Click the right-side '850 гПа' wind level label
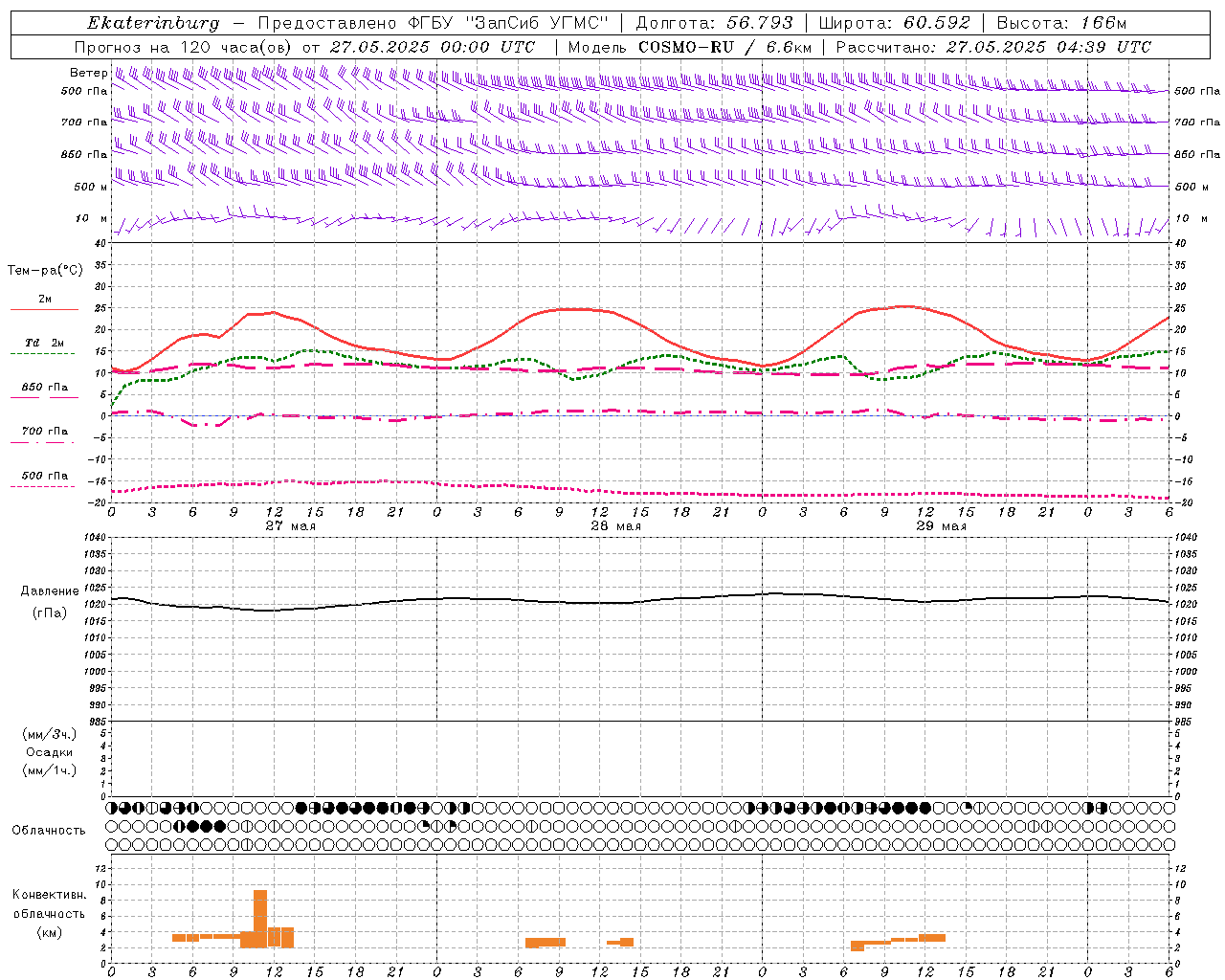 pyautogui.click(x=1197, y=154)
